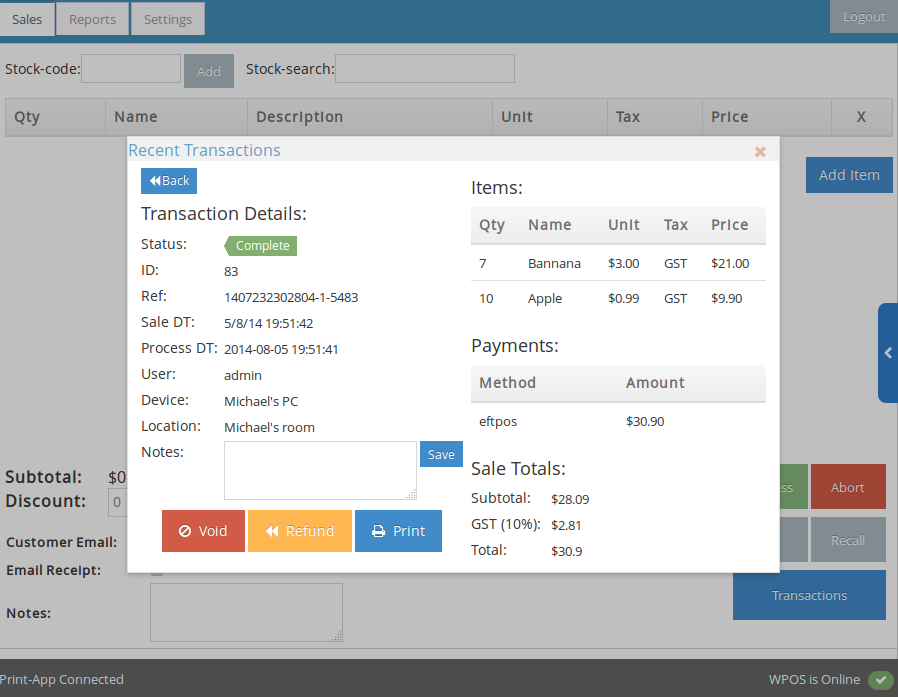Screen dimensions: 898x697
Task: Click the Recall button
Action: click(848, 540)
